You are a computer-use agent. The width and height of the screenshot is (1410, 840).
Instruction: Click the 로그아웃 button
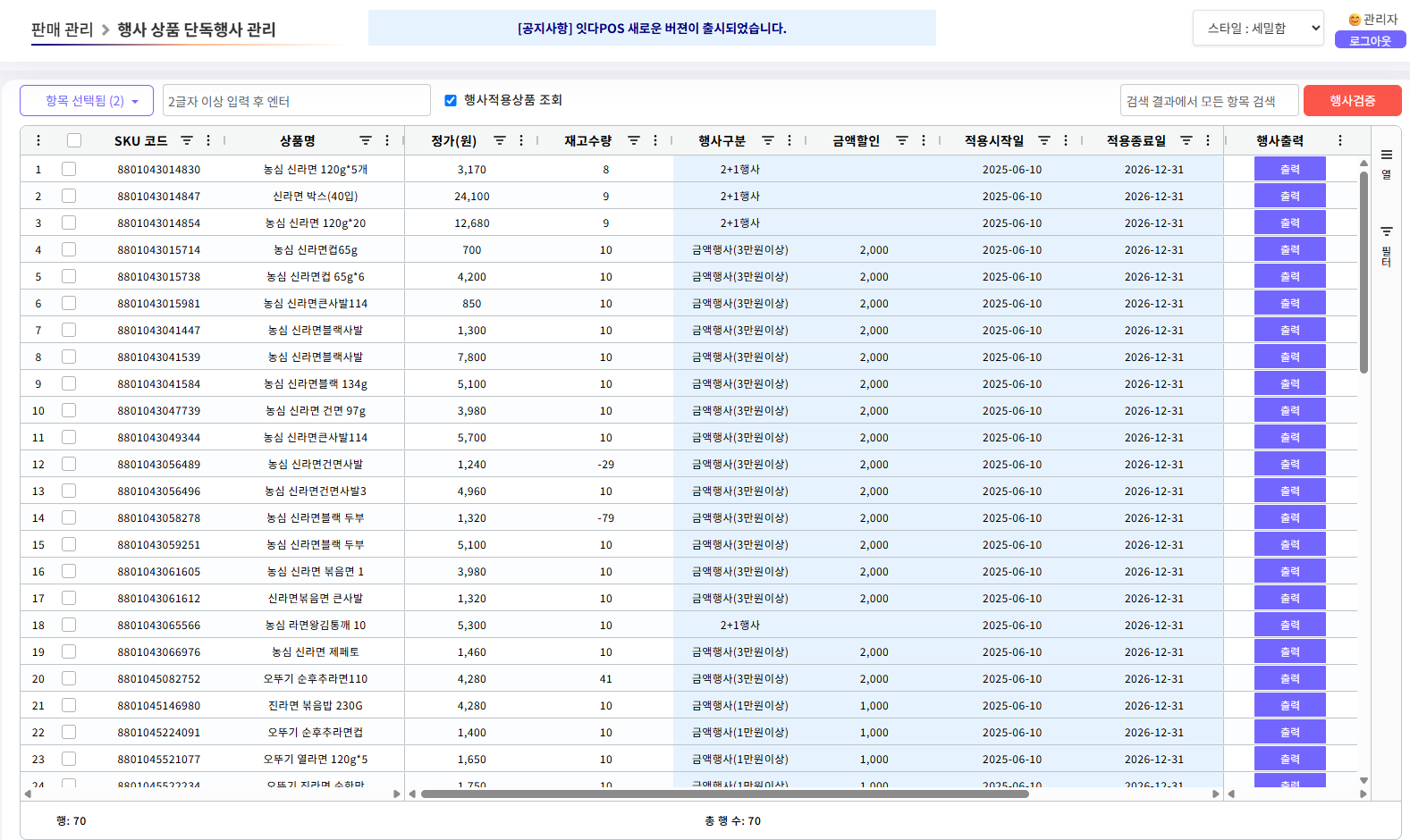click(1370, 40)
